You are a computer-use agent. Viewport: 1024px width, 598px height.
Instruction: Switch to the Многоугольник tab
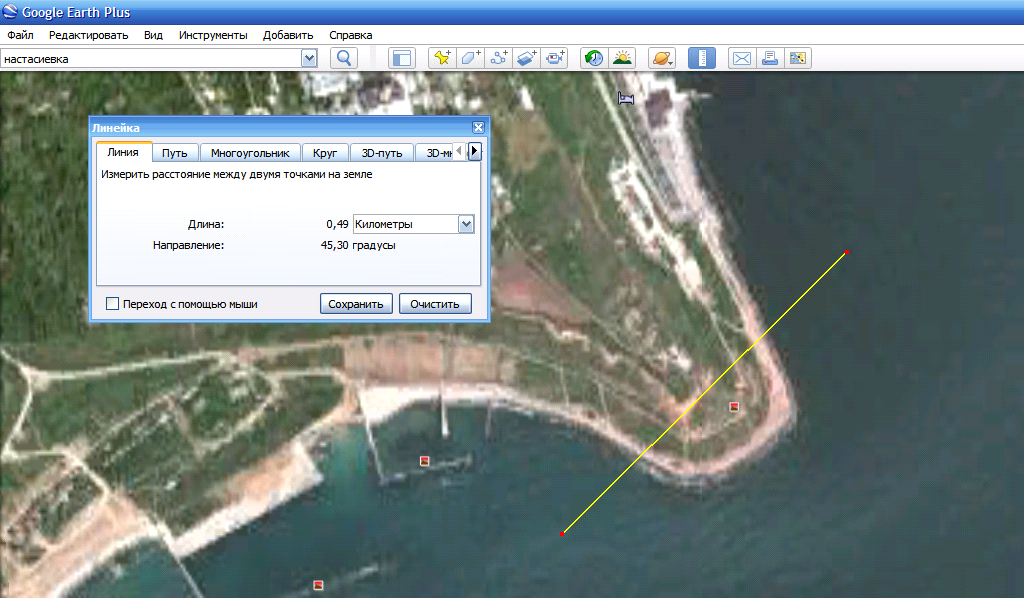point(250,153)
